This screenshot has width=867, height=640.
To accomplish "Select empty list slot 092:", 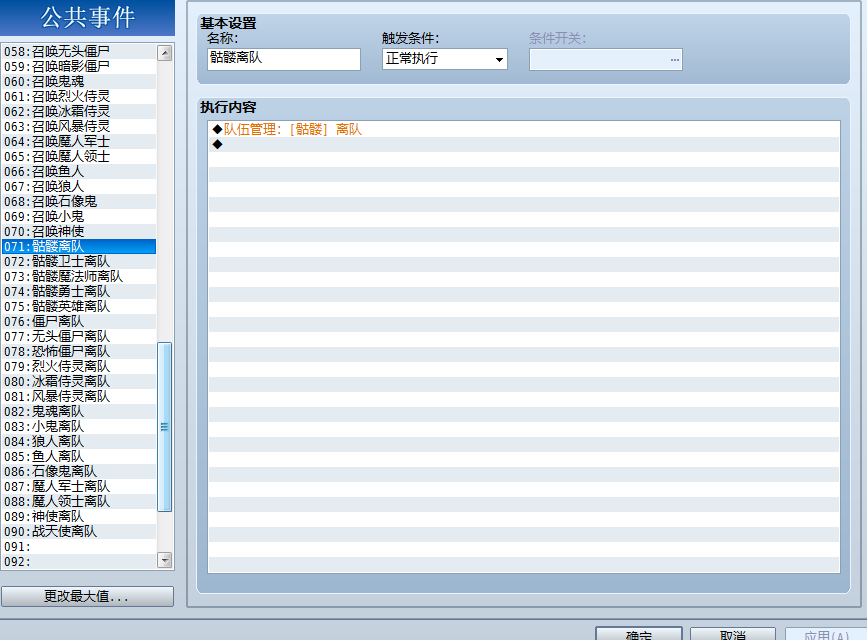I will (x=79, y=561).
